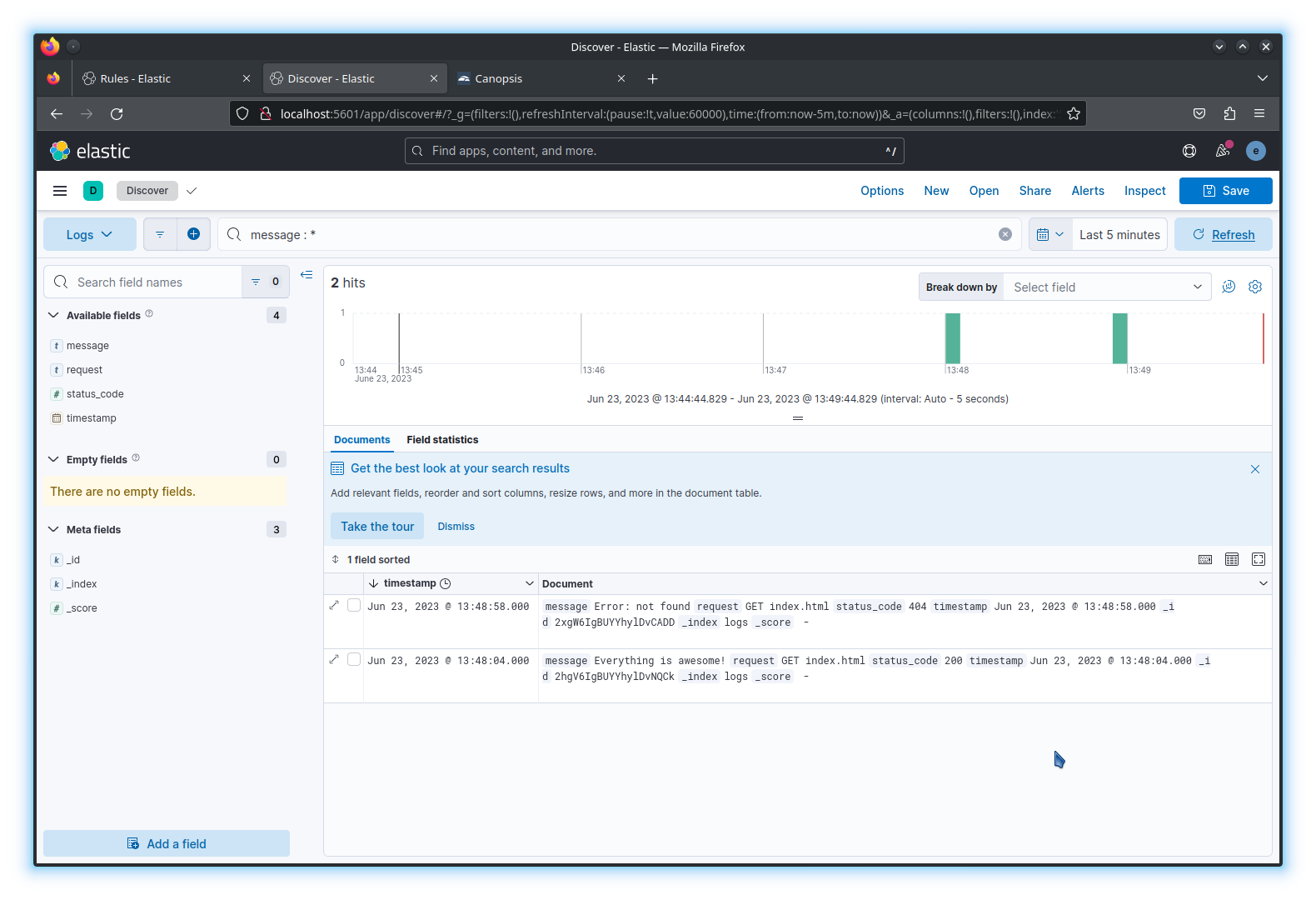The height and width of the screenshot is (900, 1316).
Task: Click the 13:48 histogram bar
Action: click(953, 338)
